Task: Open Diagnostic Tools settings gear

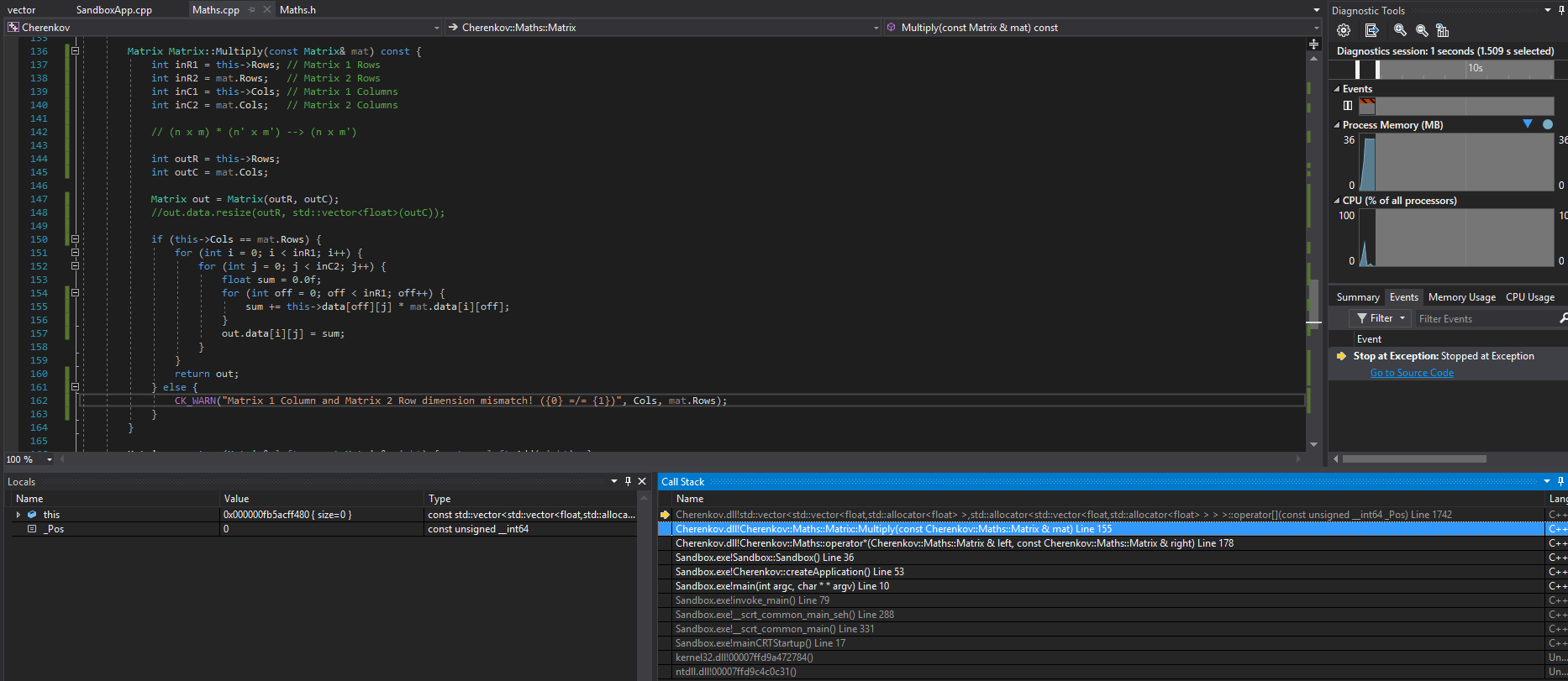Action: coord(1344,30)
